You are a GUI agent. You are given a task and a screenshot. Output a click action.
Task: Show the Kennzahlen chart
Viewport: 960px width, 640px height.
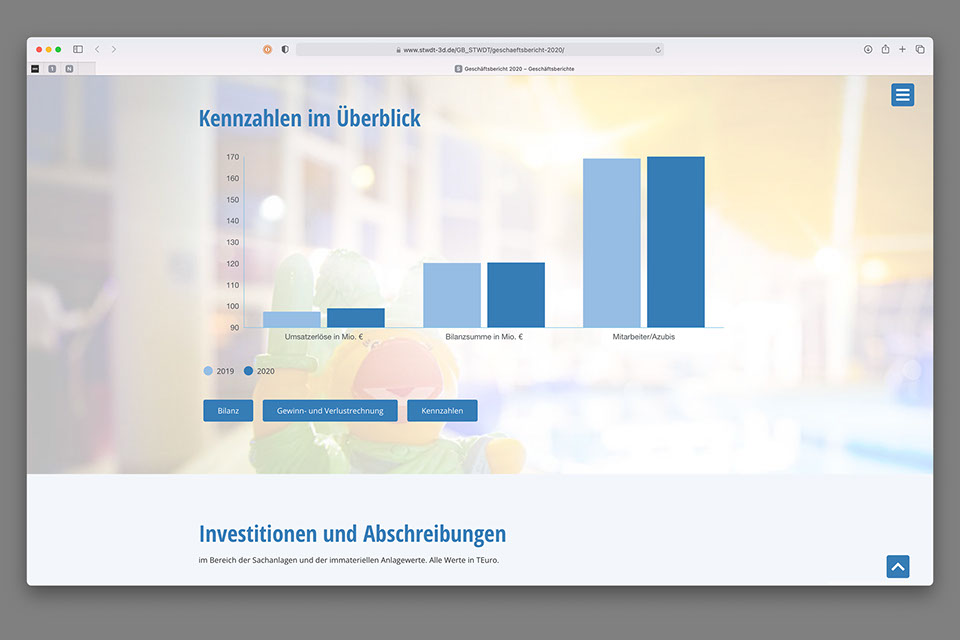pos(442,411)
